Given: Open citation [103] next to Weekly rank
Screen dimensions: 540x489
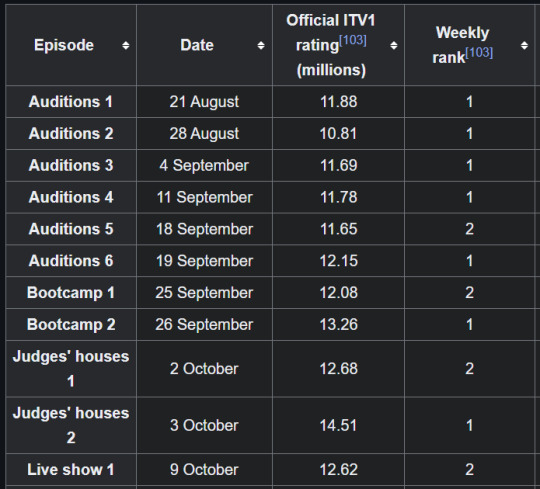Looking at the screenshot, I should tap(479, 53).
